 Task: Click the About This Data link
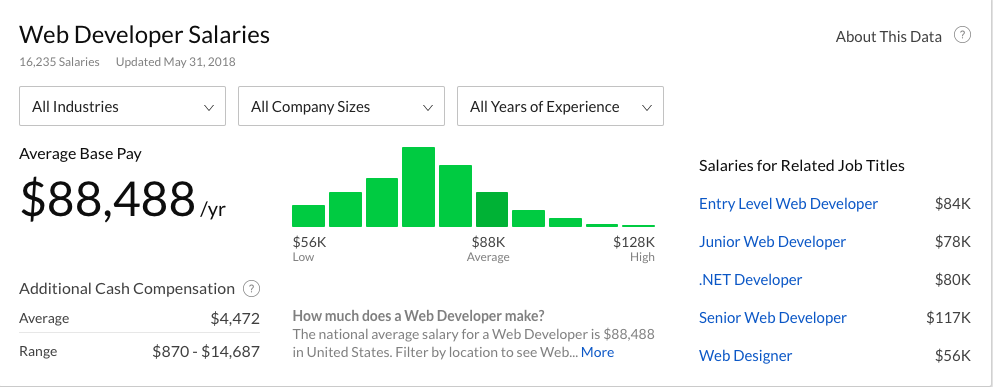(889, 37)
